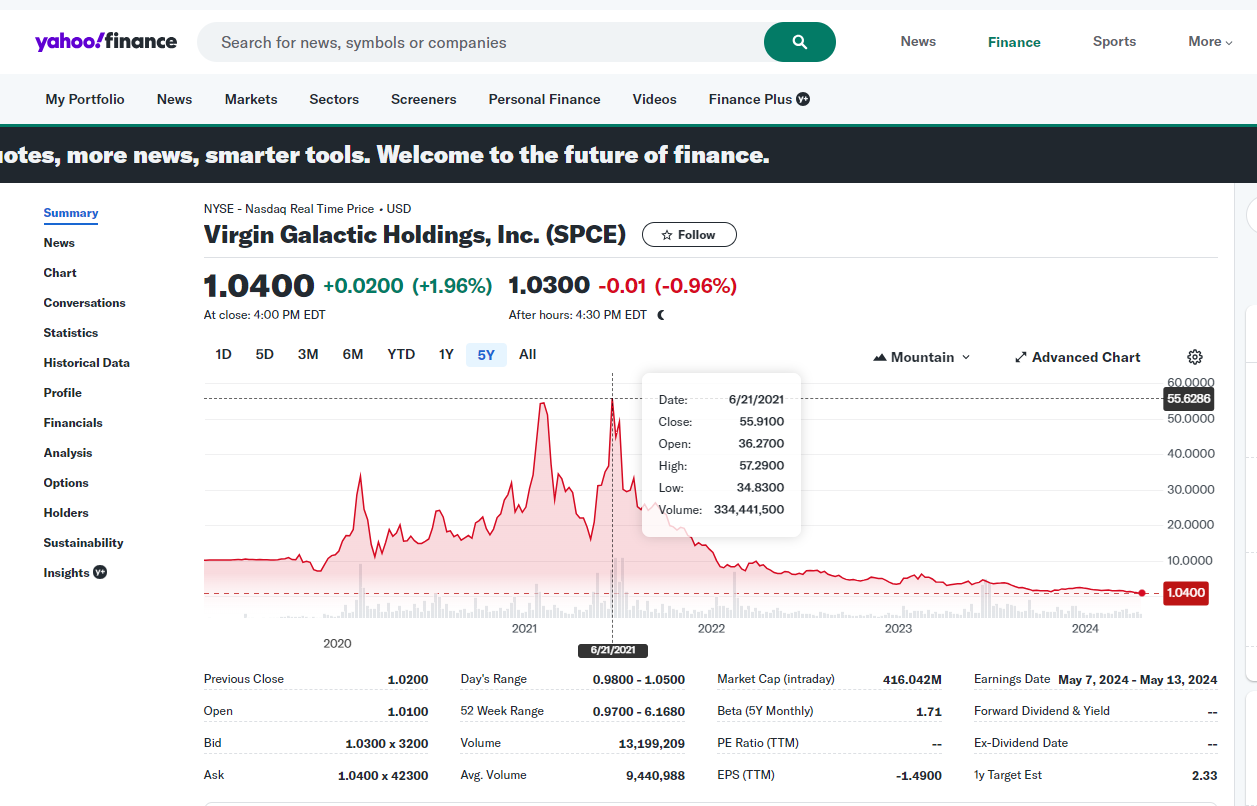1257x806 pixels.
Task: Click the red 1.0400 price label
Action: 1186,593
